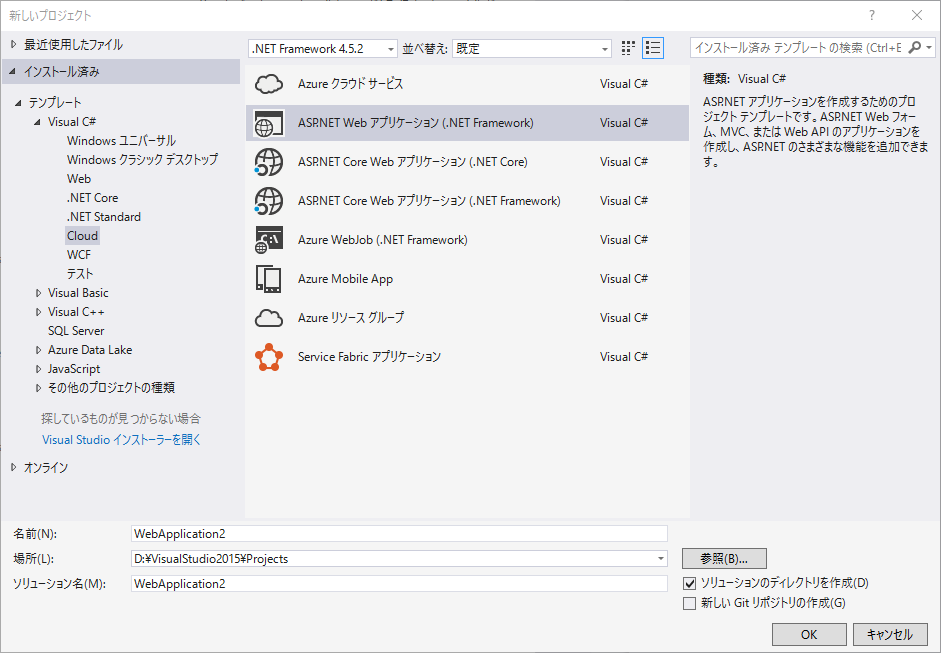Select the .NET Standard category
The height and width of the screenshot is (653, 941).
click(x=104, y=217)
